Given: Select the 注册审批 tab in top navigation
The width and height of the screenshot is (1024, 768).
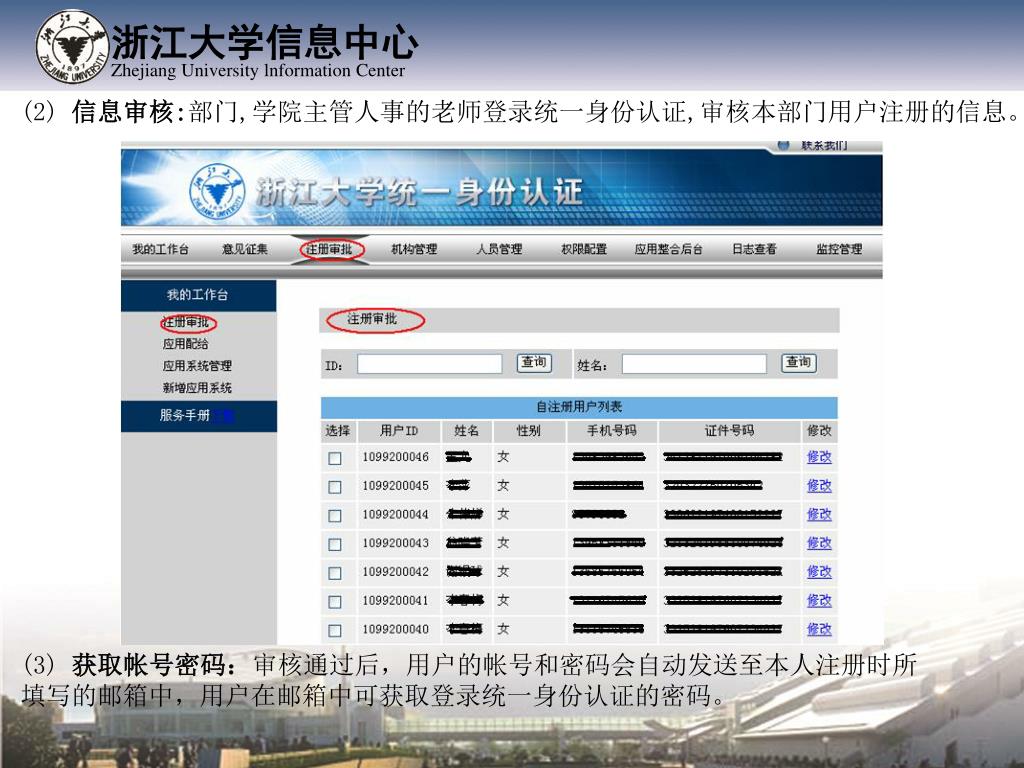Looking at the screenshot, I should (x=329, y=249).
